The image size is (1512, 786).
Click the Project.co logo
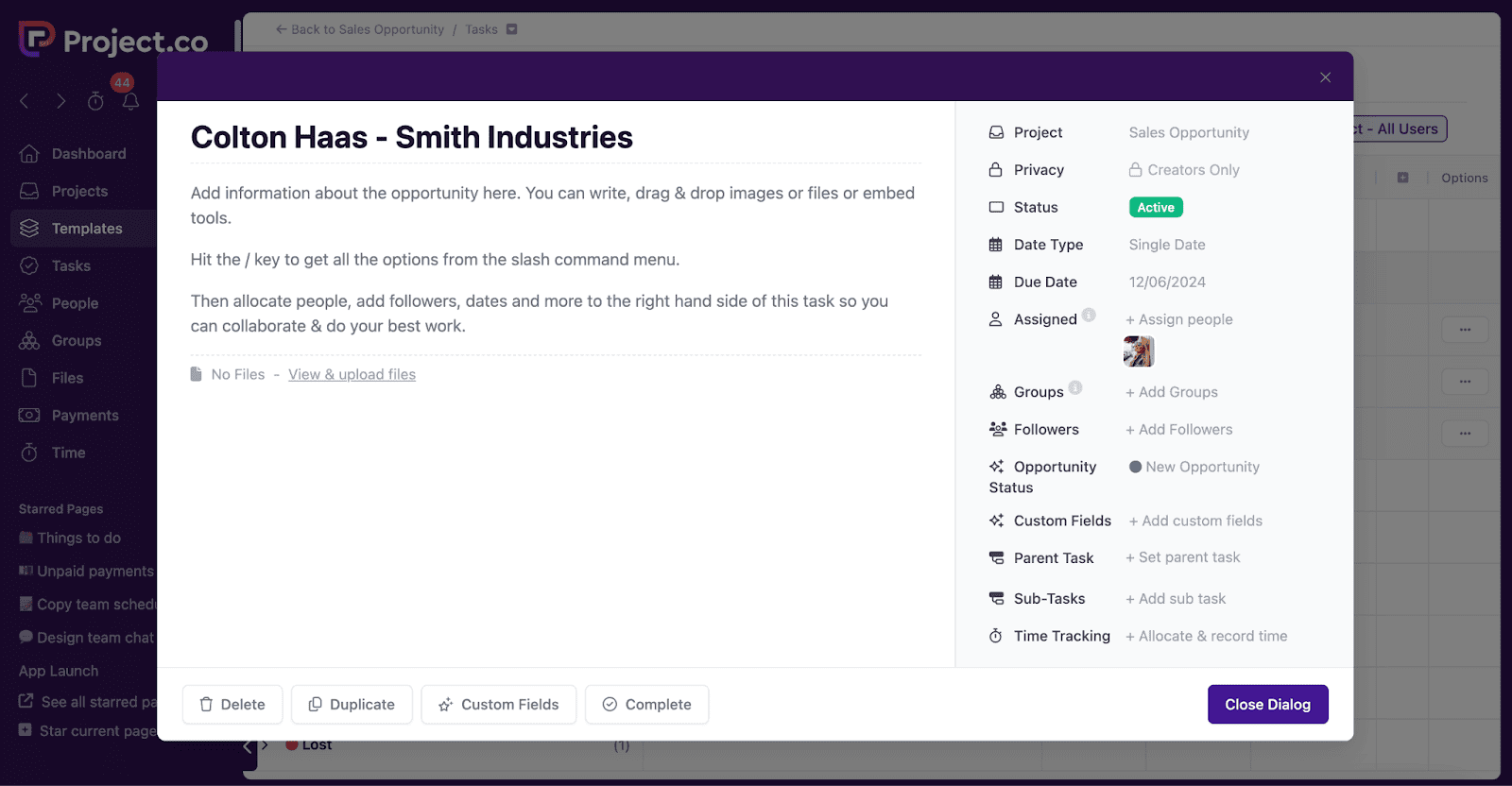(113, 41)
